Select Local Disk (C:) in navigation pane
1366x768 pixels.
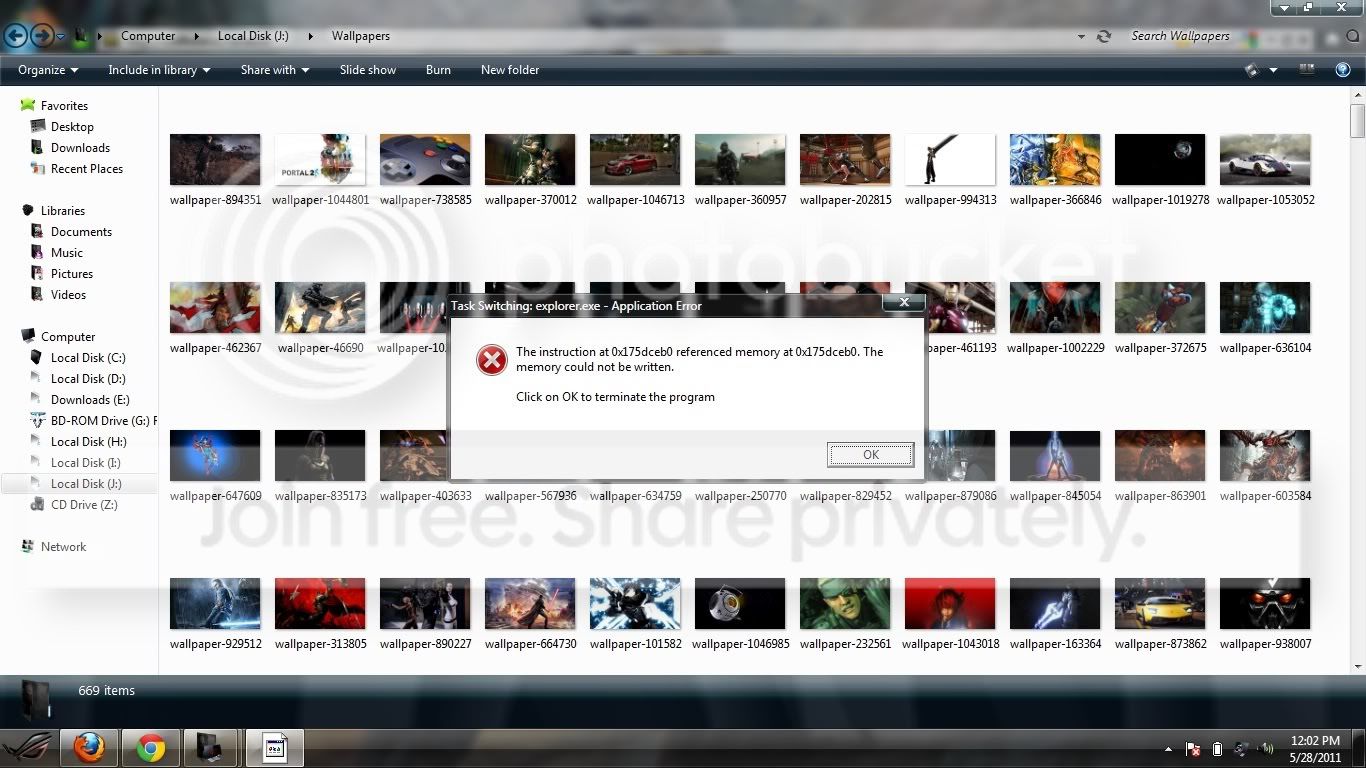point(88,357)
